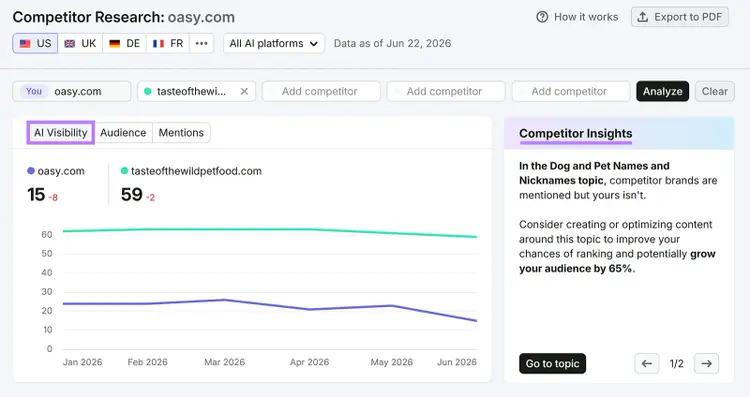Select the US country tab
The width and height of the screenshot is (750, 397).
tap(35, 44)
